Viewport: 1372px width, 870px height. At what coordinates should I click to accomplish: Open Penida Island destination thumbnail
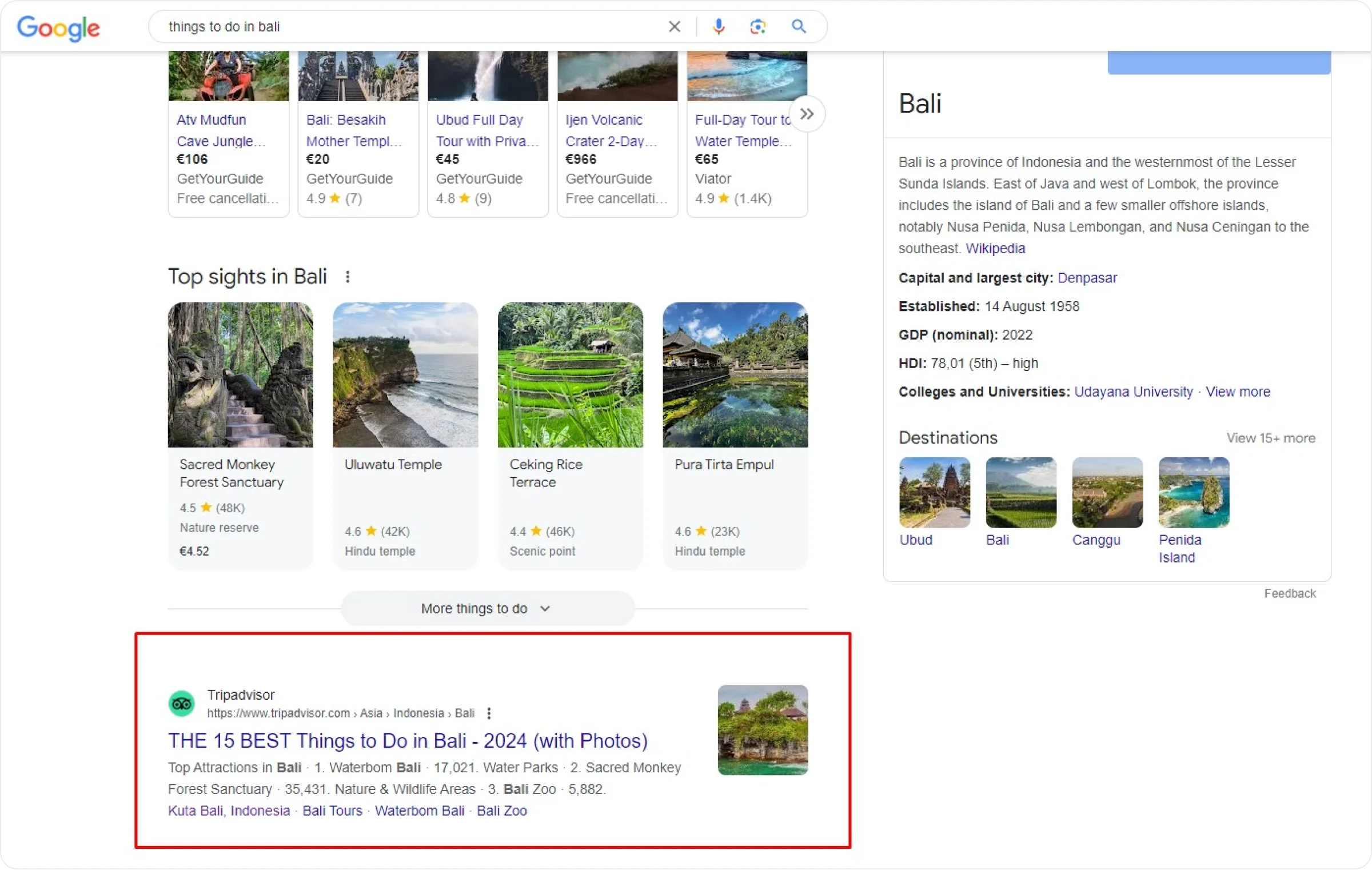click(x=1194, y=492)
